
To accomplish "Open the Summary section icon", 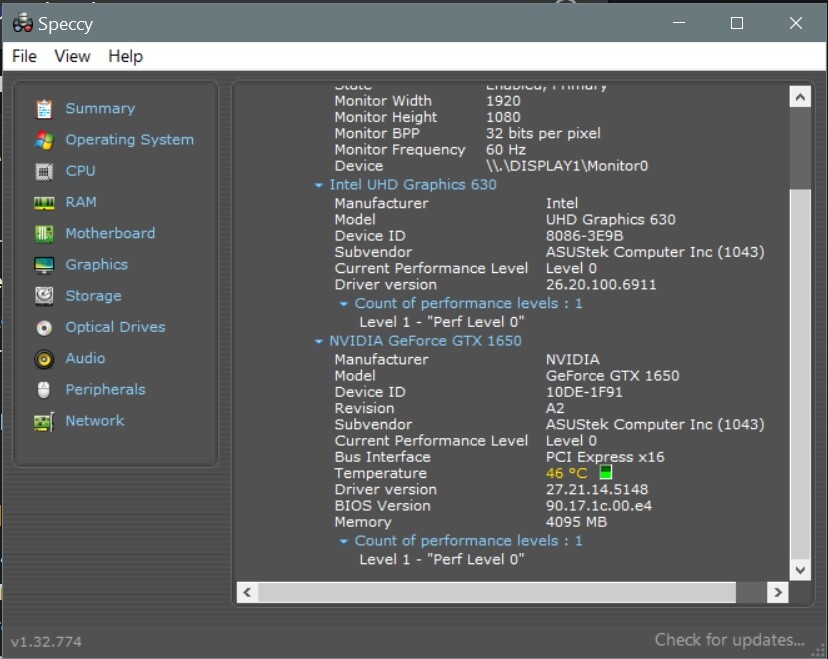I will (x=44, y=109).
